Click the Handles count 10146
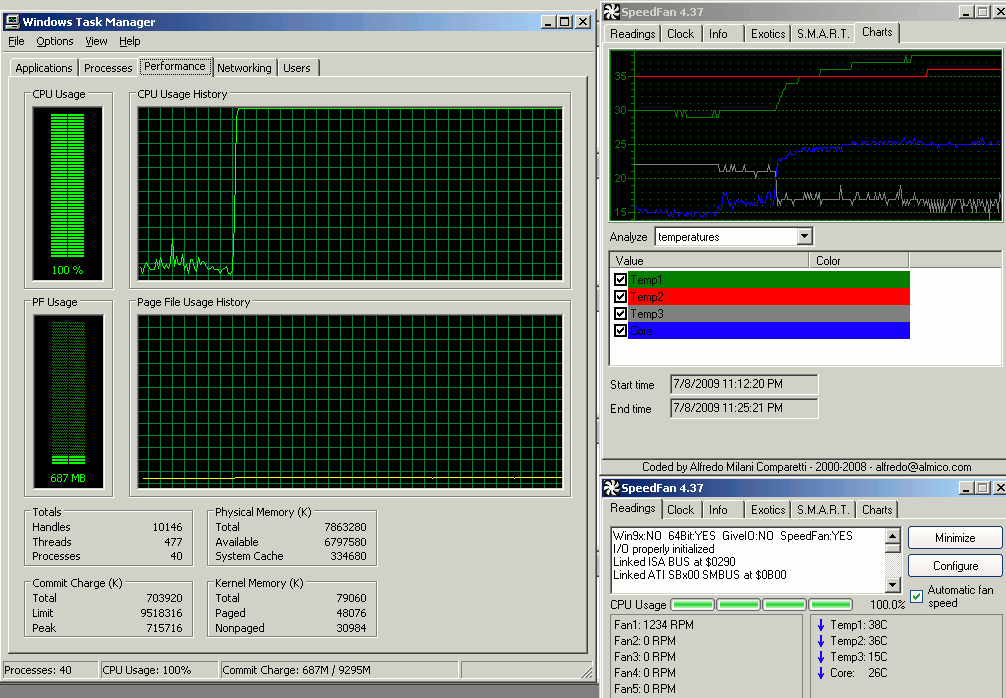Screen dimensions: 1006x698 [167, 527]
